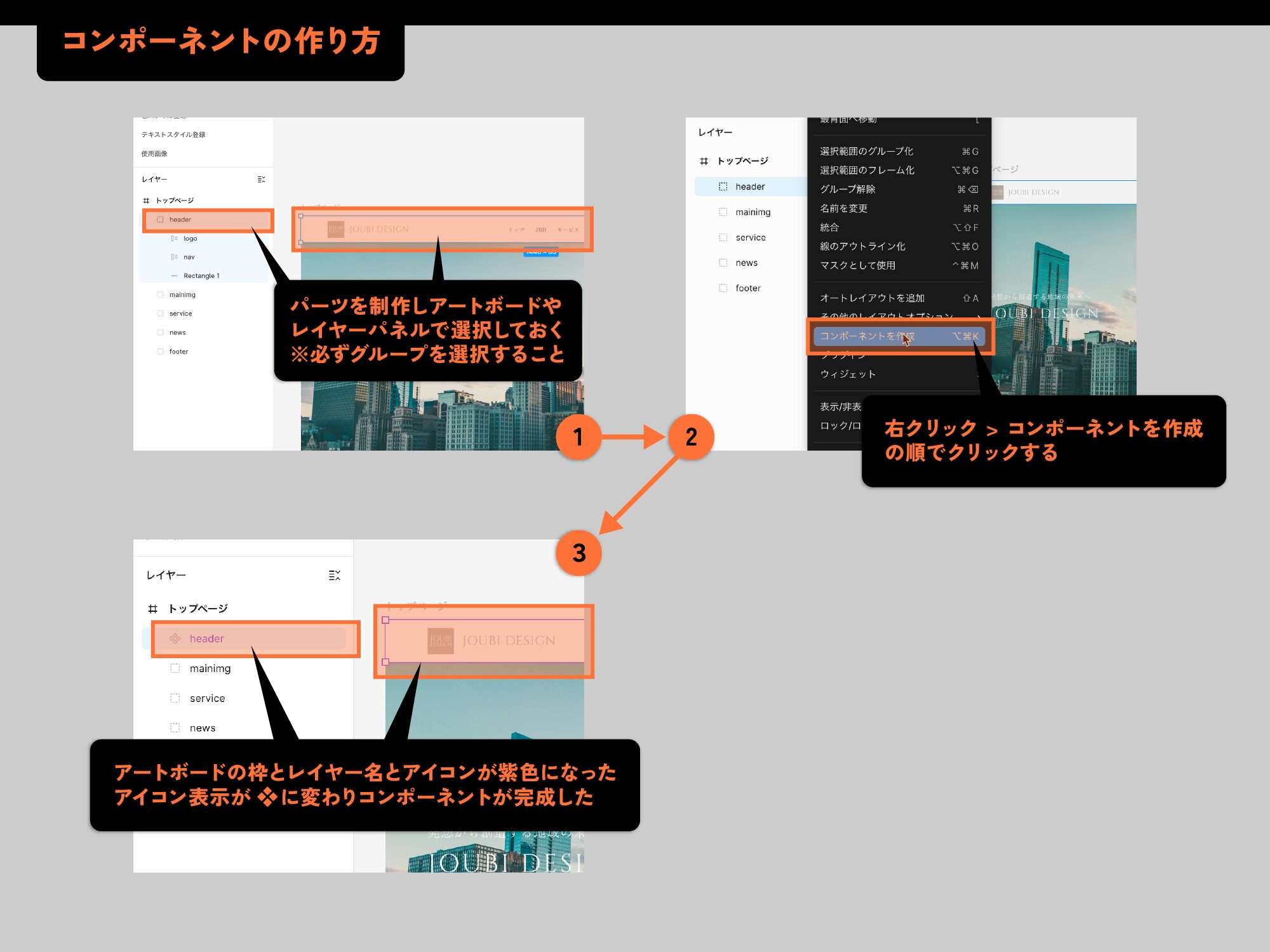Click the frame icon beside トップページ, third screenshot

152,609
